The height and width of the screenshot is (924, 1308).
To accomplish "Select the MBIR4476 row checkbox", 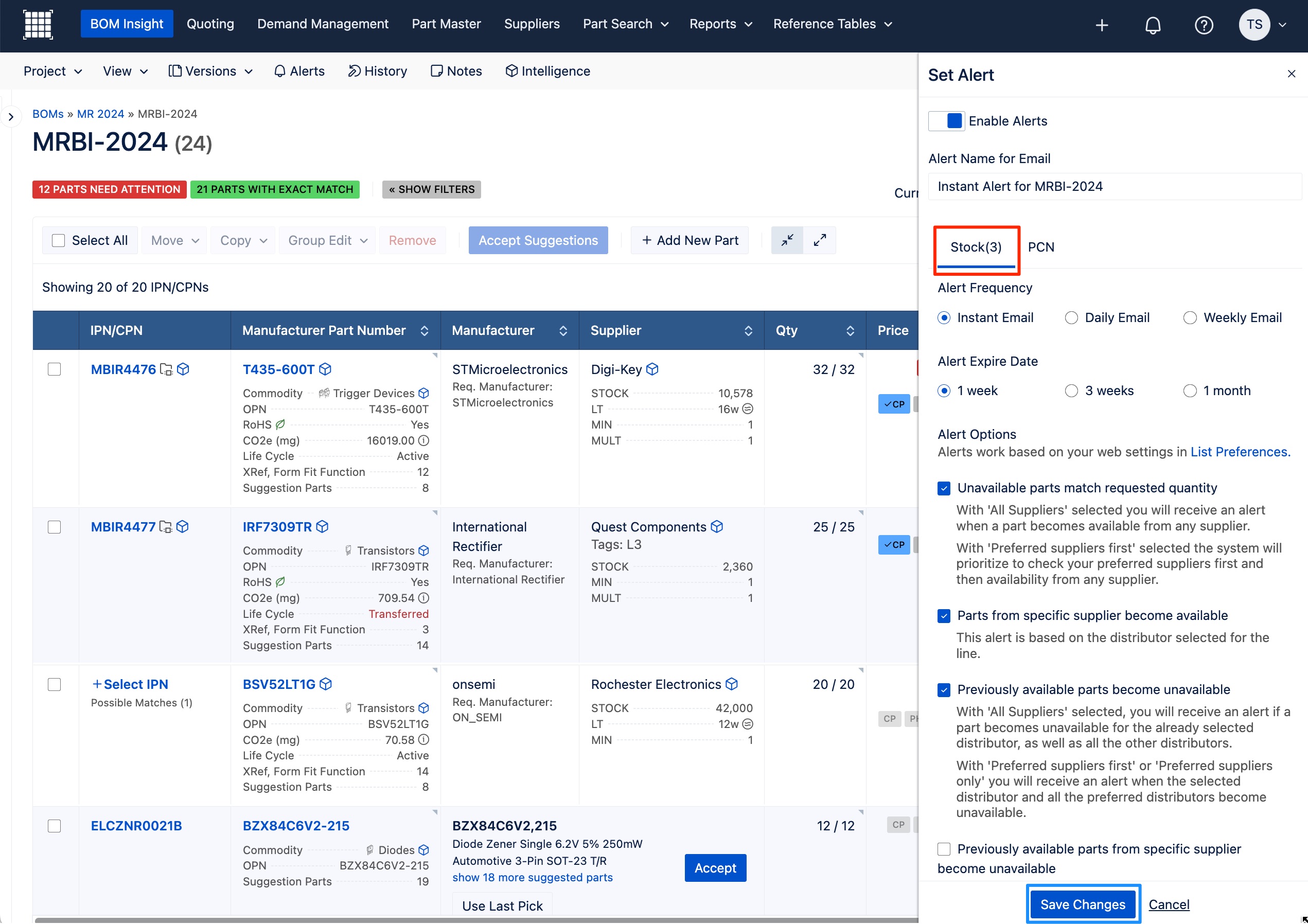I will [x=54, y=369].
